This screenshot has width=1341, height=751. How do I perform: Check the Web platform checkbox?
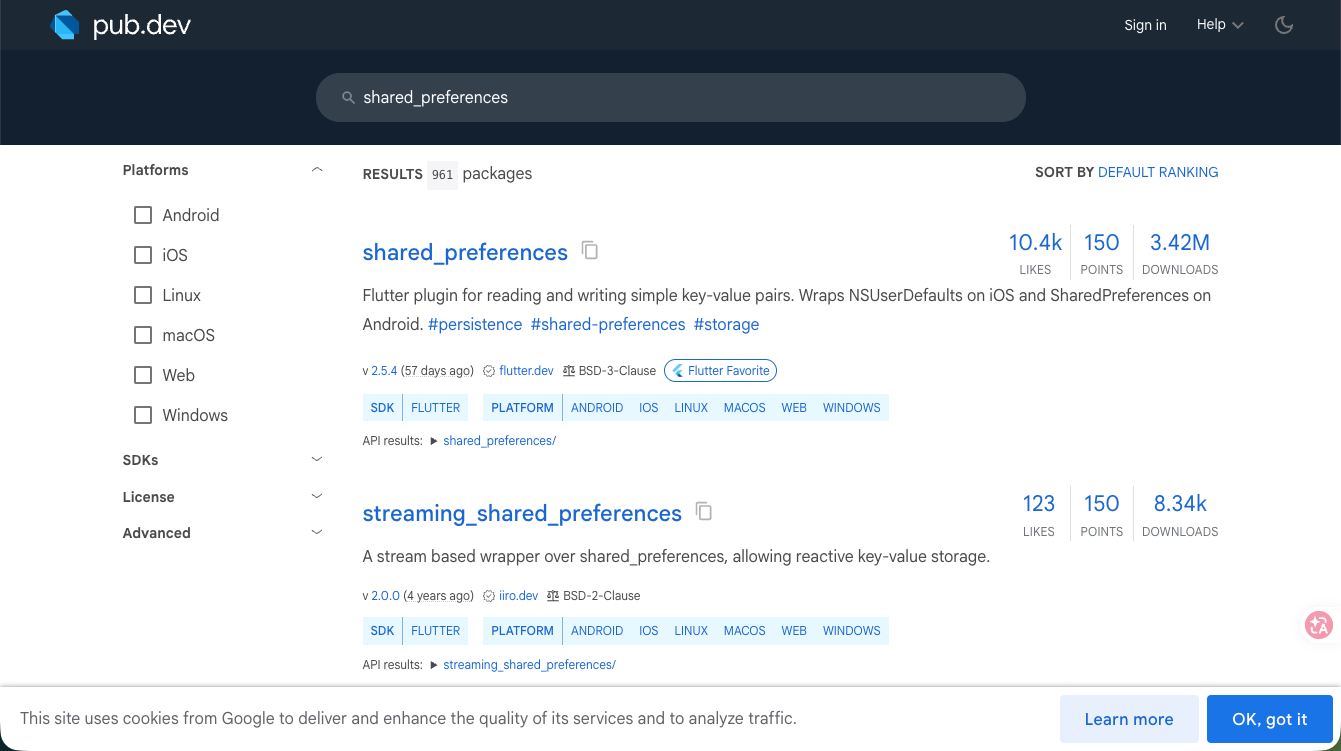tap(143, 375)
